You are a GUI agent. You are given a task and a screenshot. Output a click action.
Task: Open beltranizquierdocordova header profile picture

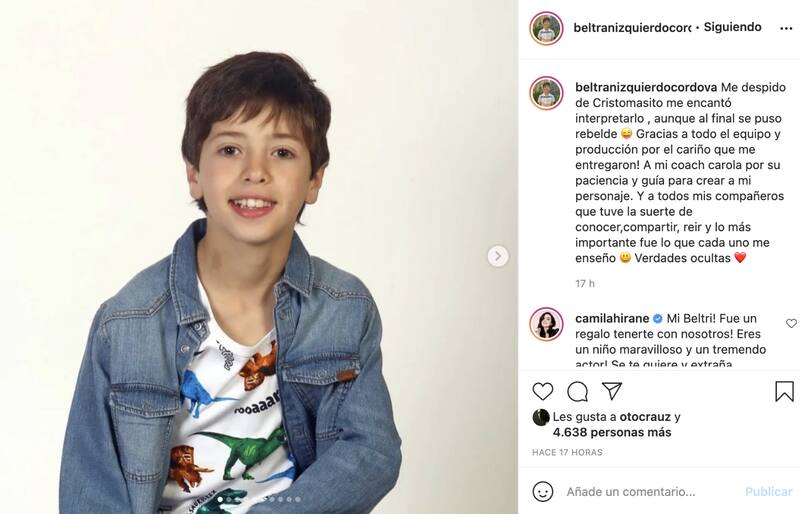point(546,28)
